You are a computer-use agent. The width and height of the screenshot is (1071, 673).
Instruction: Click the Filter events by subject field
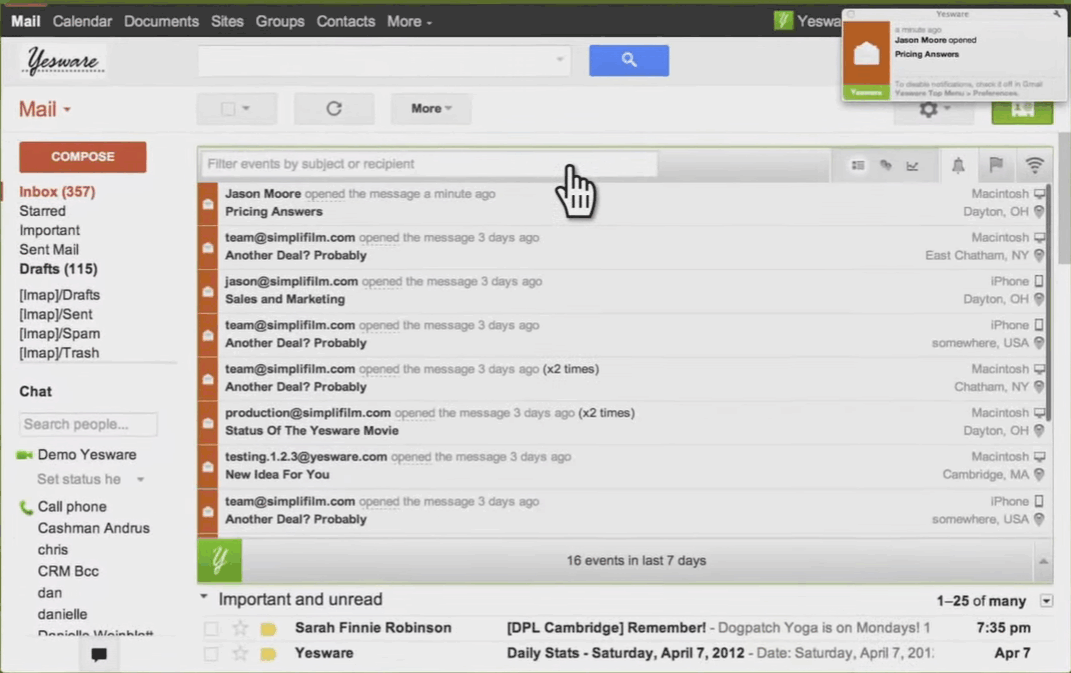tap(429, 164)
